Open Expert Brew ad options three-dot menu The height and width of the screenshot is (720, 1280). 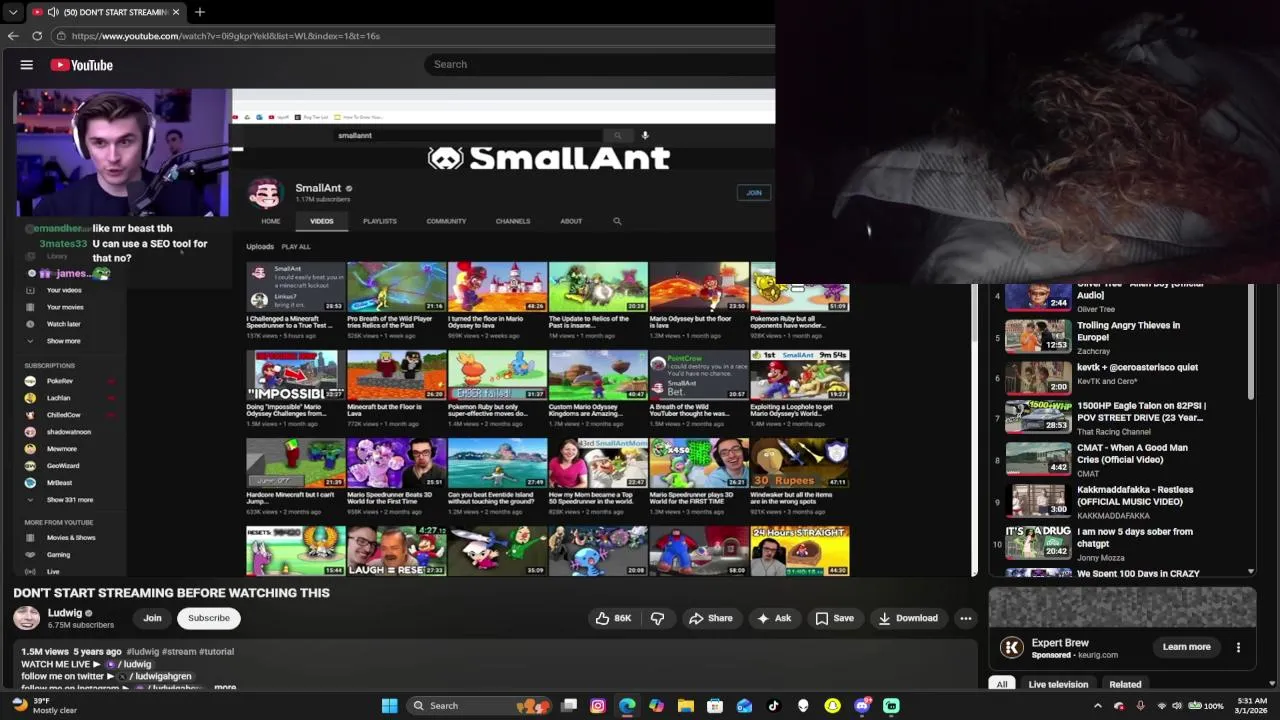coord(1238,647)
